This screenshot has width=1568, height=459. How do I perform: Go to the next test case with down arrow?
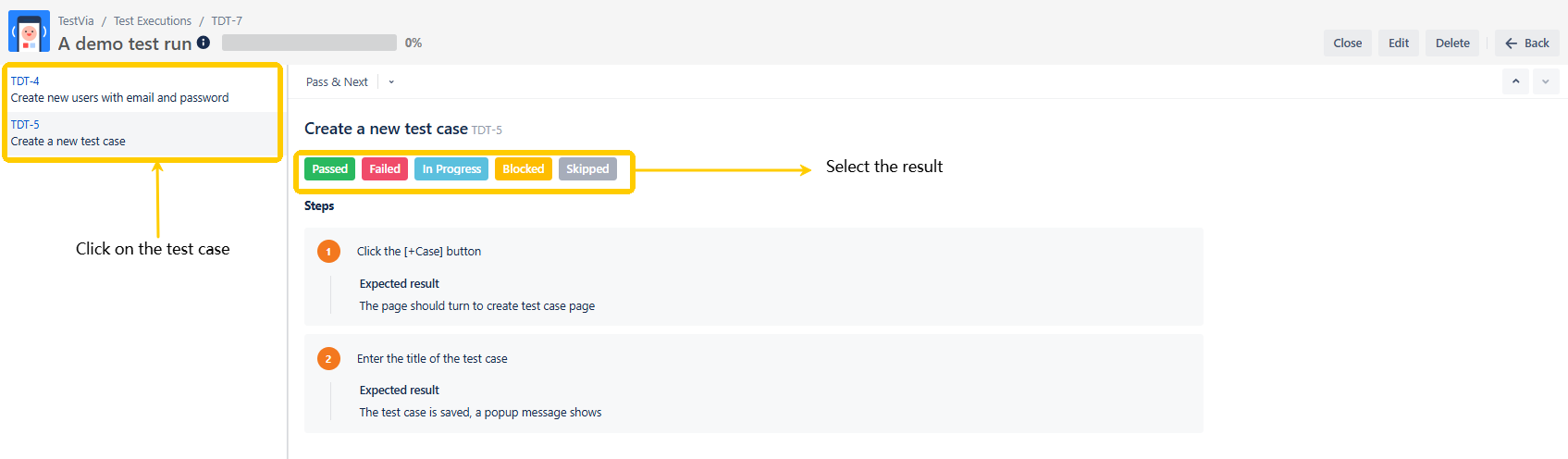[1546, 81]
